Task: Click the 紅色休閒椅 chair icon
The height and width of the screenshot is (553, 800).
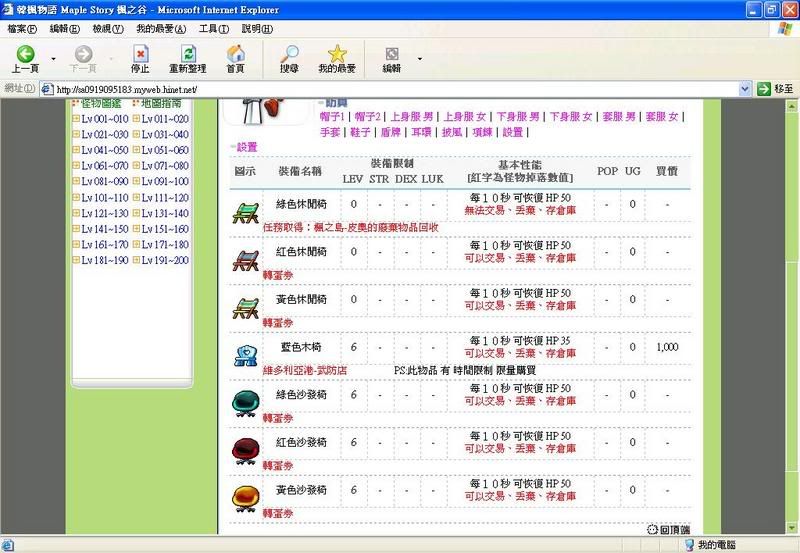Action: point(246,260)
